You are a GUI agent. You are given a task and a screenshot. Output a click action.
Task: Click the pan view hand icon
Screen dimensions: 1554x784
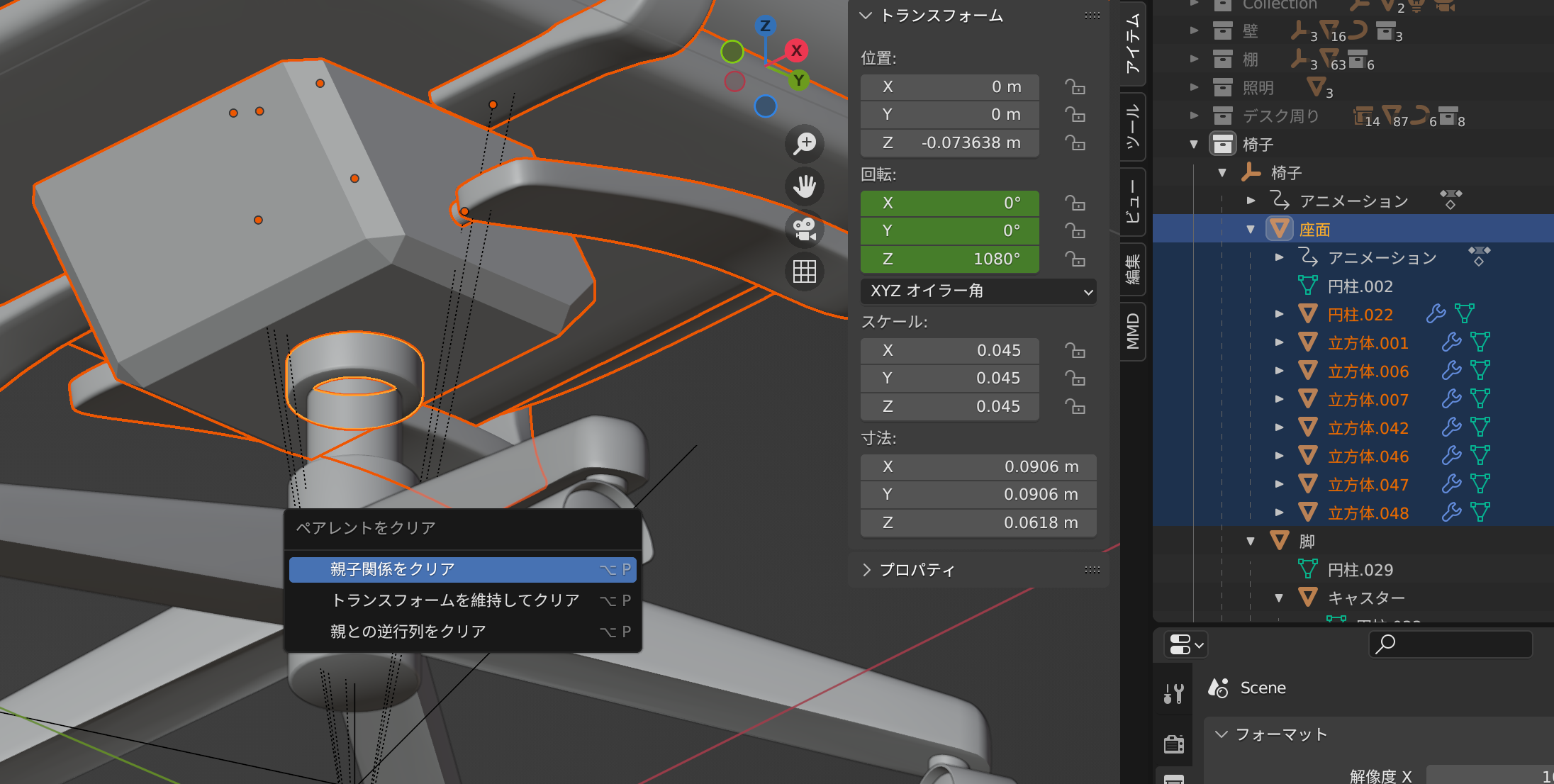click(805, 186)
